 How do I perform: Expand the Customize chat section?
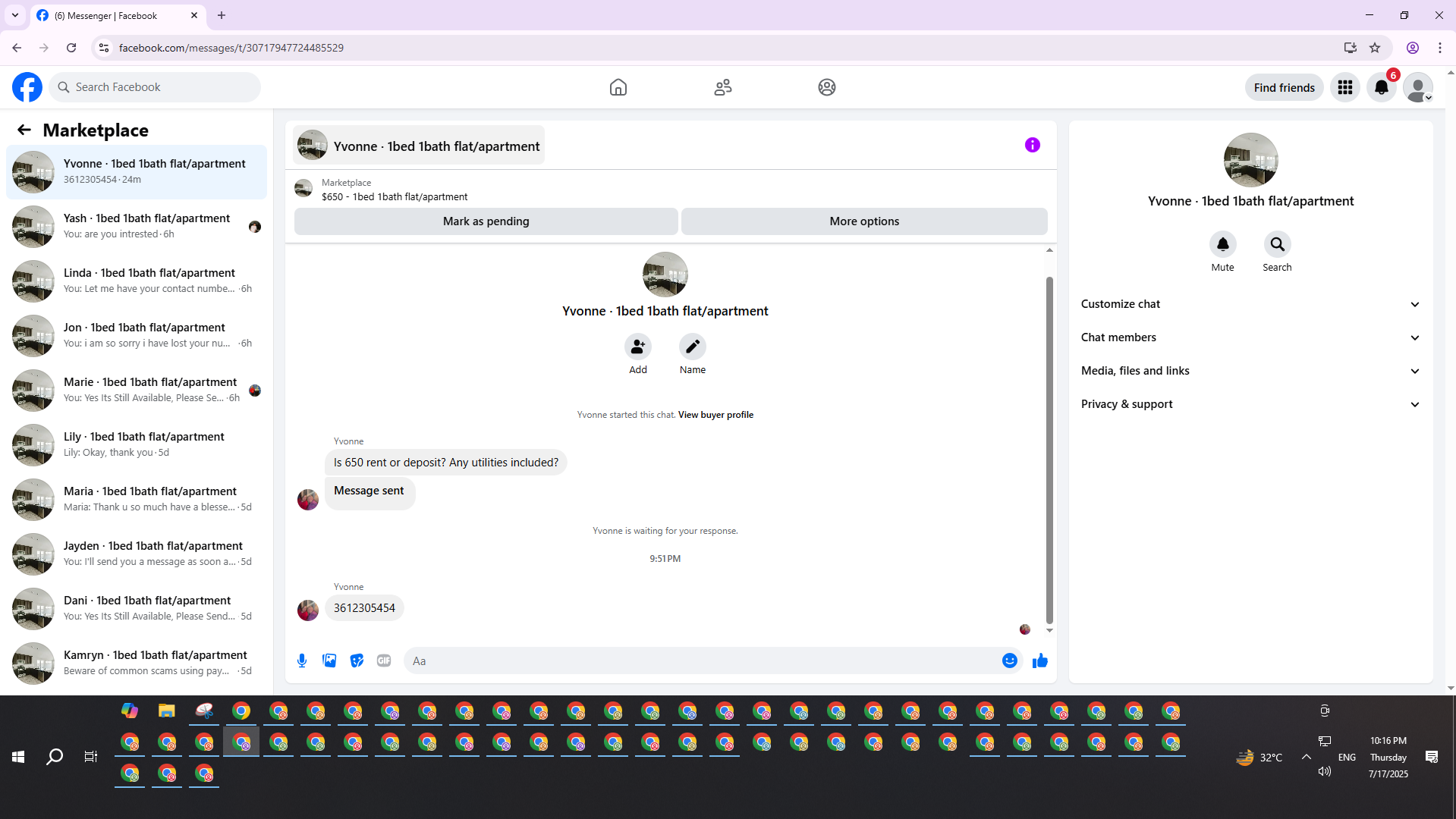[1251, 304]
